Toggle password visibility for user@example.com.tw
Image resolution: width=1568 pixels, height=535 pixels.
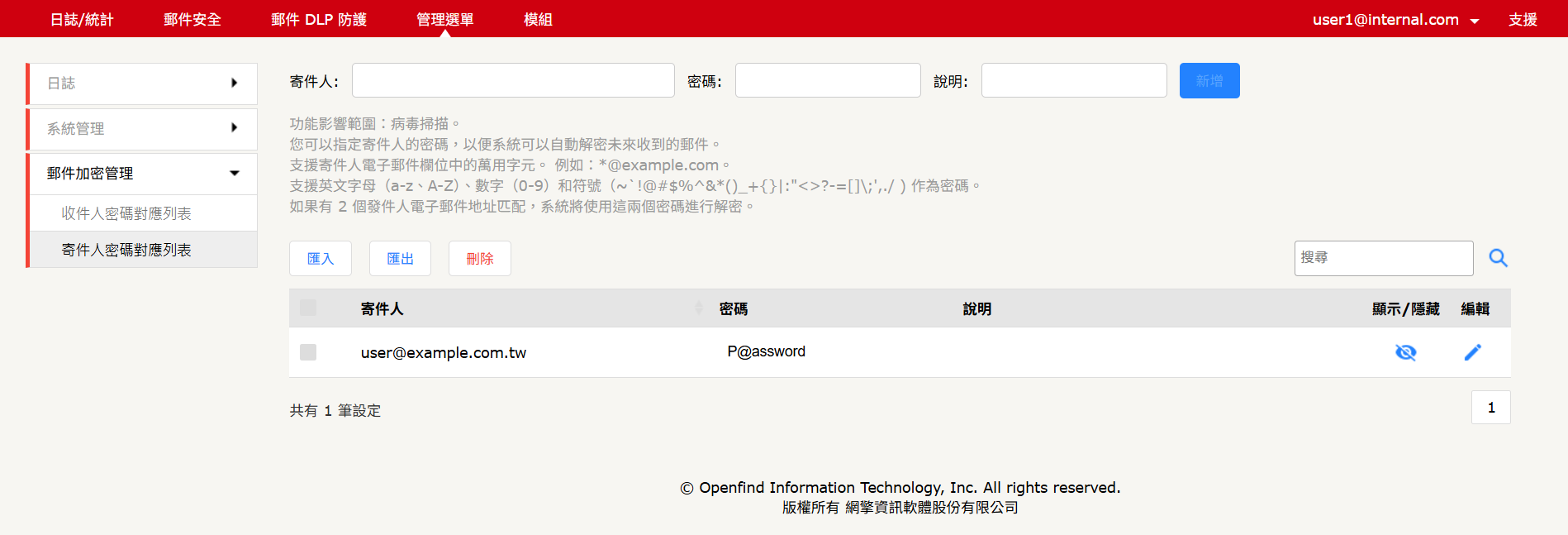[1405, 352]
